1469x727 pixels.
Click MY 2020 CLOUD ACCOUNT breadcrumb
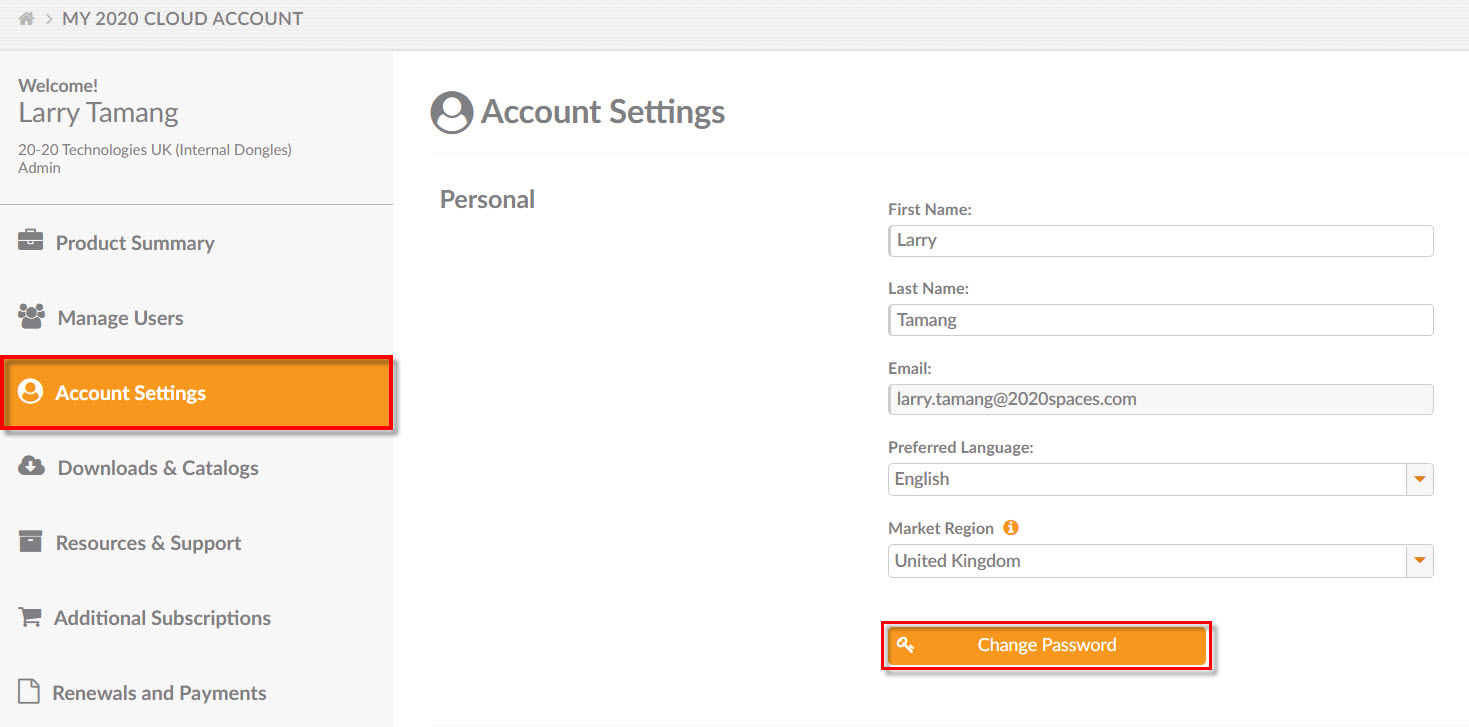pyautogui.click(x=182, y=19)
